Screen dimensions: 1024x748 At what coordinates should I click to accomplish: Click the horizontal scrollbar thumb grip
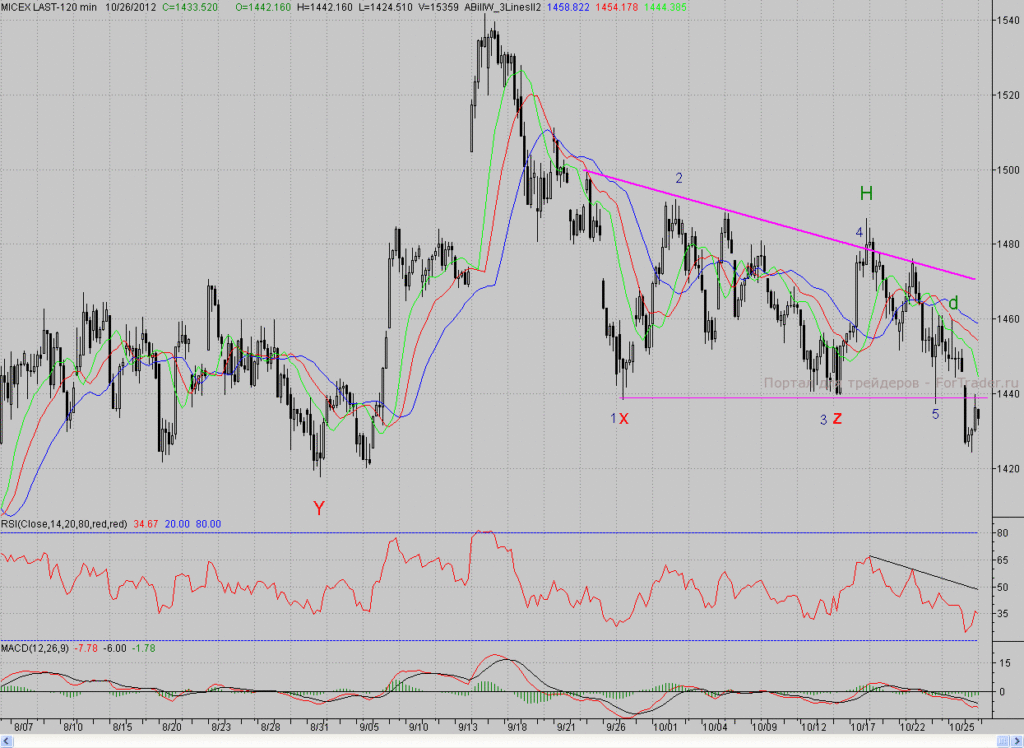tap(1004, 742)
